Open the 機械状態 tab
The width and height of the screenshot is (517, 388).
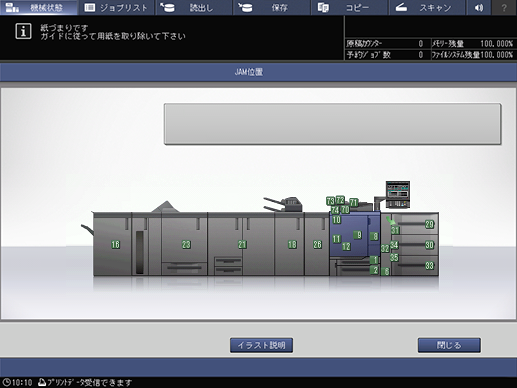(39, 7)
